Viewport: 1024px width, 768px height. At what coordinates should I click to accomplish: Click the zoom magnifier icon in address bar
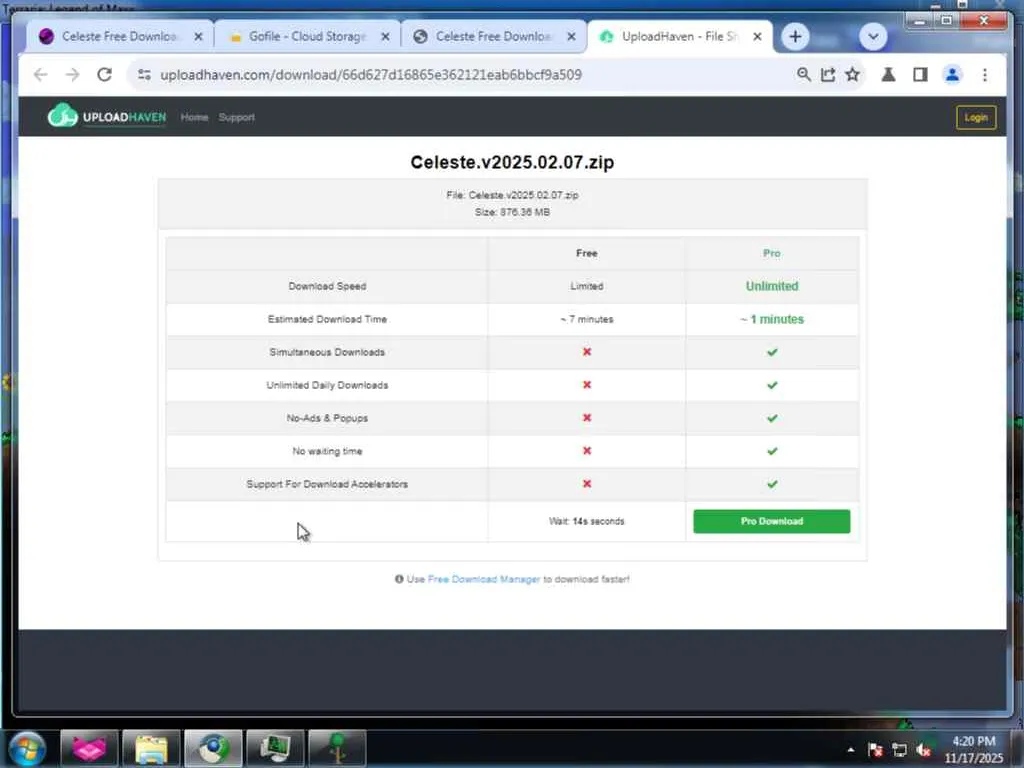pos(804,74)
